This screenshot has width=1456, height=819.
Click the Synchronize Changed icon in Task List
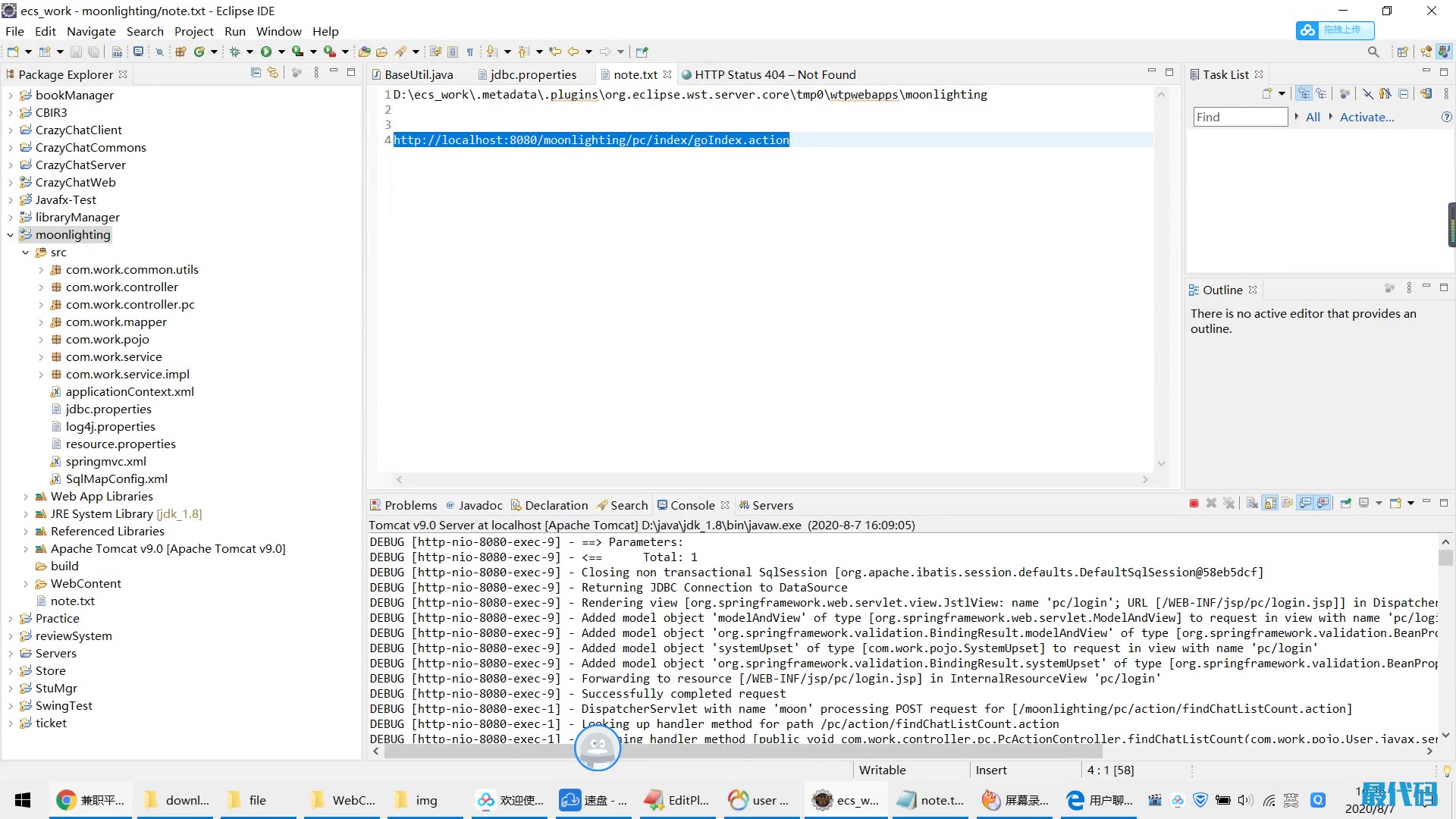tap(1426, 93)
